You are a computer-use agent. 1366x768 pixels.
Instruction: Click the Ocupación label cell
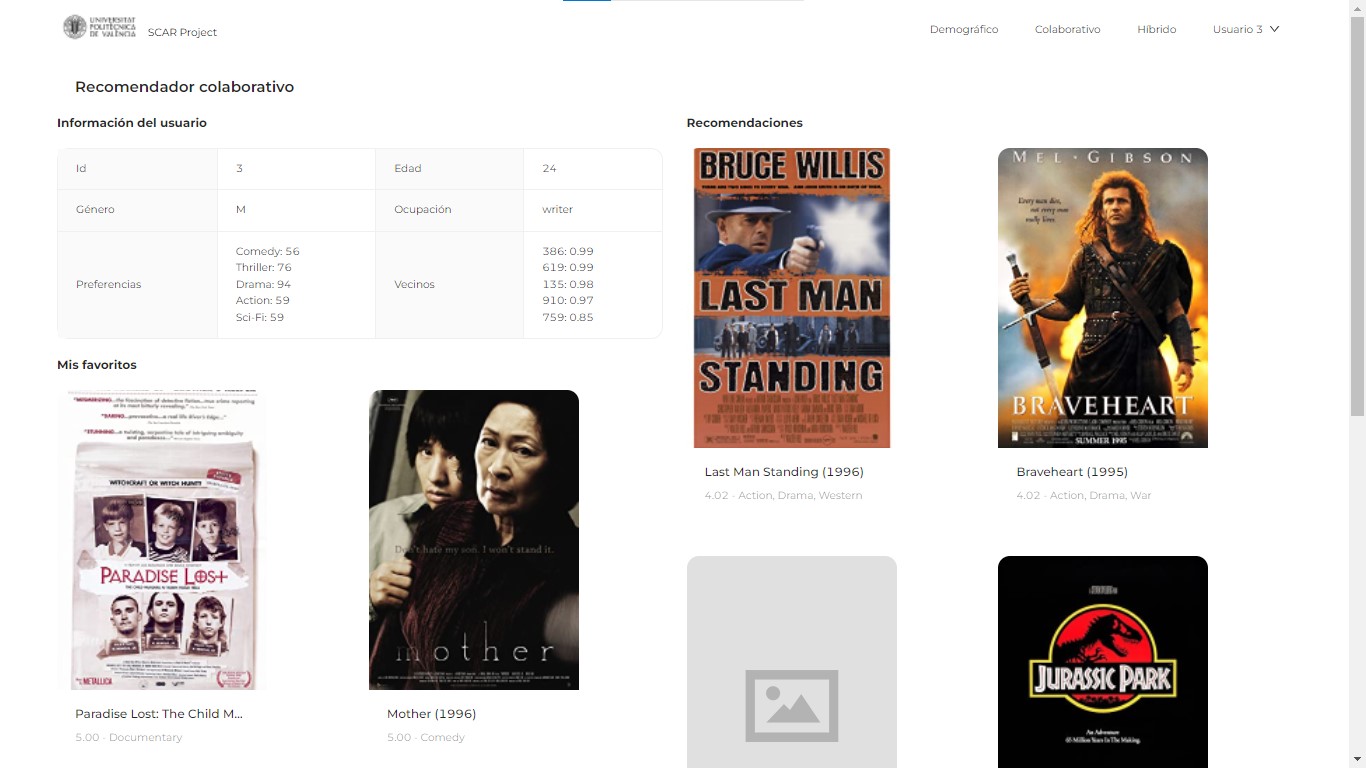(449, 210)
